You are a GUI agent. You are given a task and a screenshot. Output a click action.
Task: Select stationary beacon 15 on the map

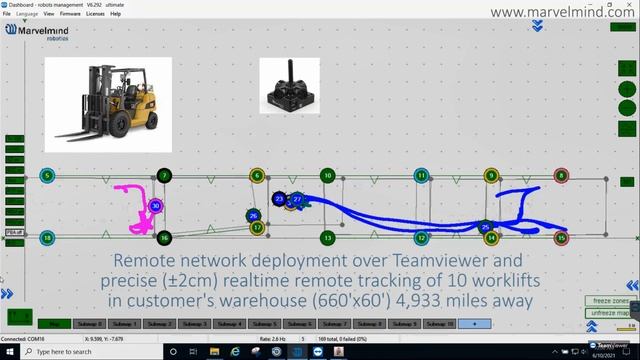click(x=562, y=238)
